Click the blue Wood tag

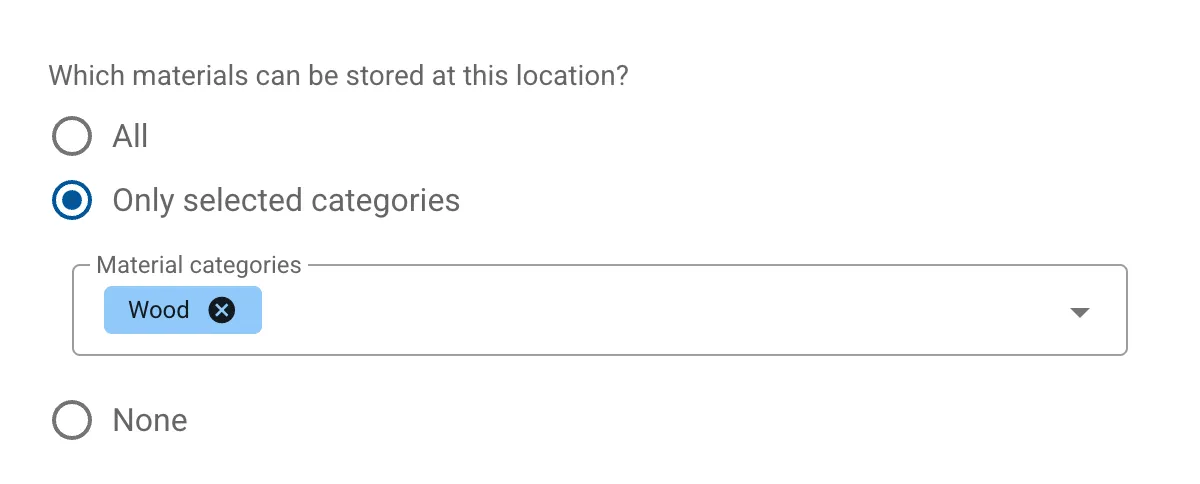(x=159, y=310)
